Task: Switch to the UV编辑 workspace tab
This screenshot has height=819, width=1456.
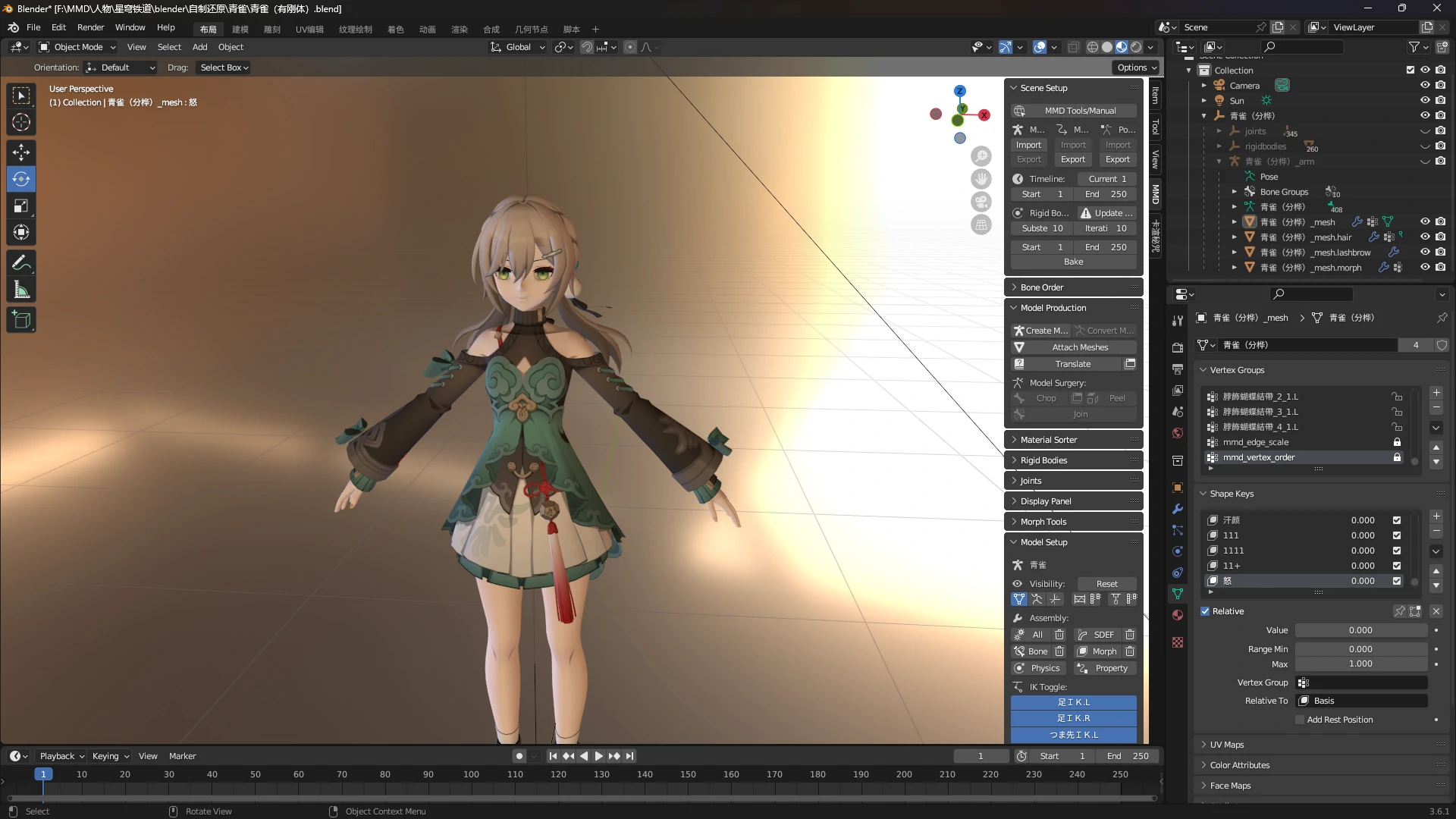Action: [309, 30]
